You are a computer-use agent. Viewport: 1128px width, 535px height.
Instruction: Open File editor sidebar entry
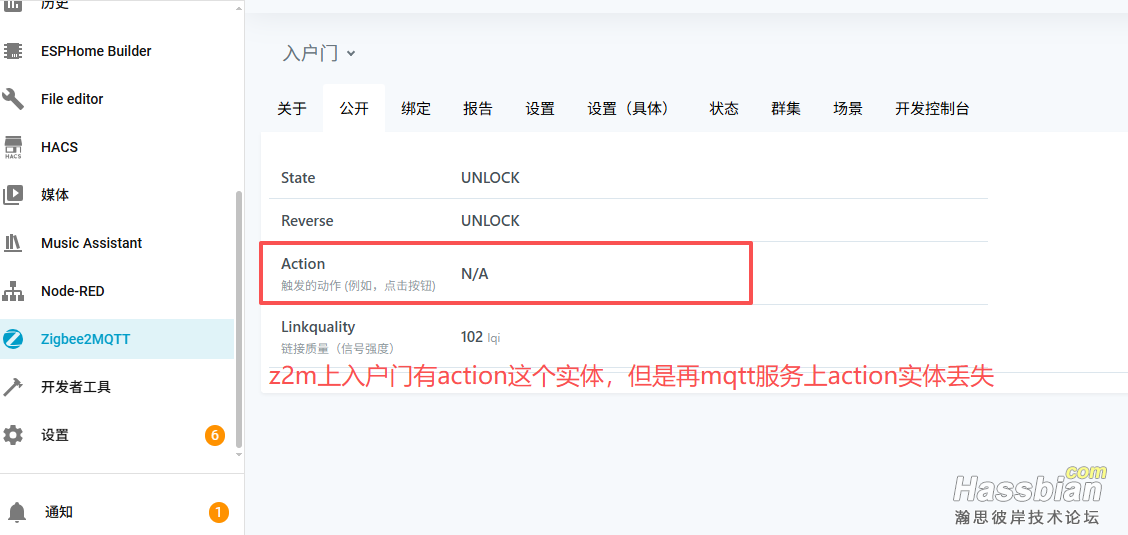tap(117, 99)
